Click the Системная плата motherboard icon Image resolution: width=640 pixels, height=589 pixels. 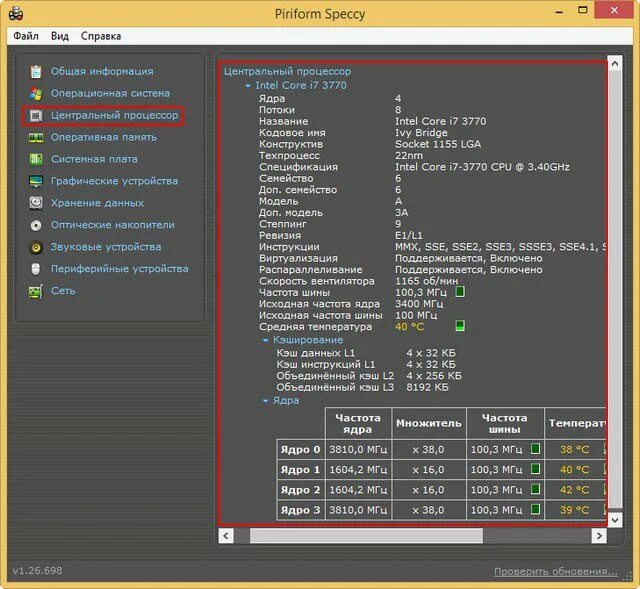(x=36, y=159)
